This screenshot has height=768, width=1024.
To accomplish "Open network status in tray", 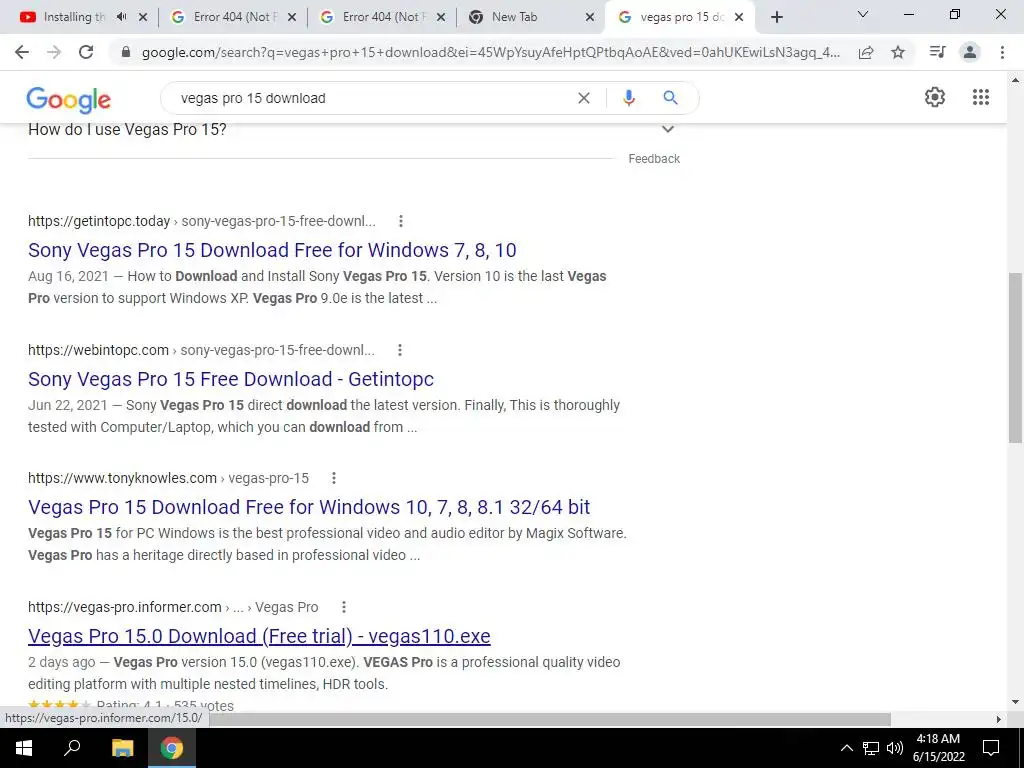I will 871,748.
